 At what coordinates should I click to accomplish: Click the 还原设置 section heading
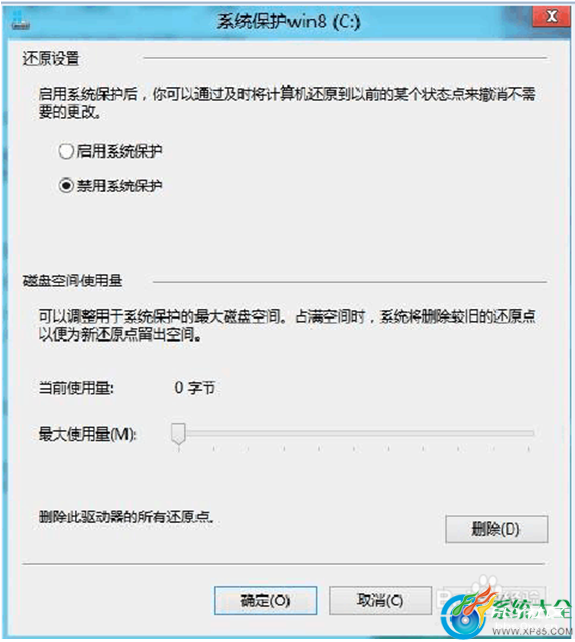(x=51, y=59)
